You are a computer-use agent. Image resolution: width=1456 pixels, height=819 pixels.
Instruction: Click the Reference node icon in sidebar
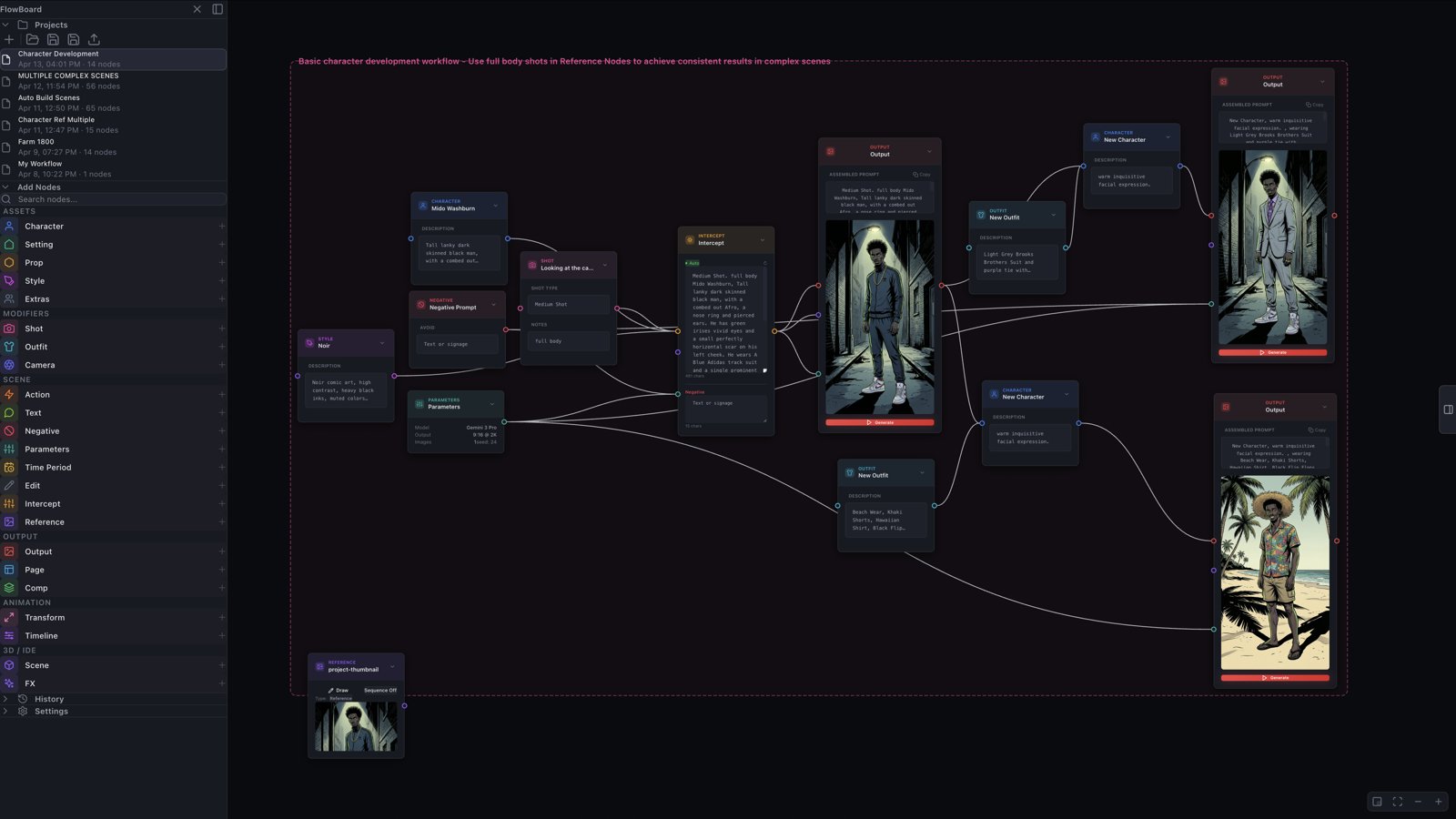(x=9, y=521)
